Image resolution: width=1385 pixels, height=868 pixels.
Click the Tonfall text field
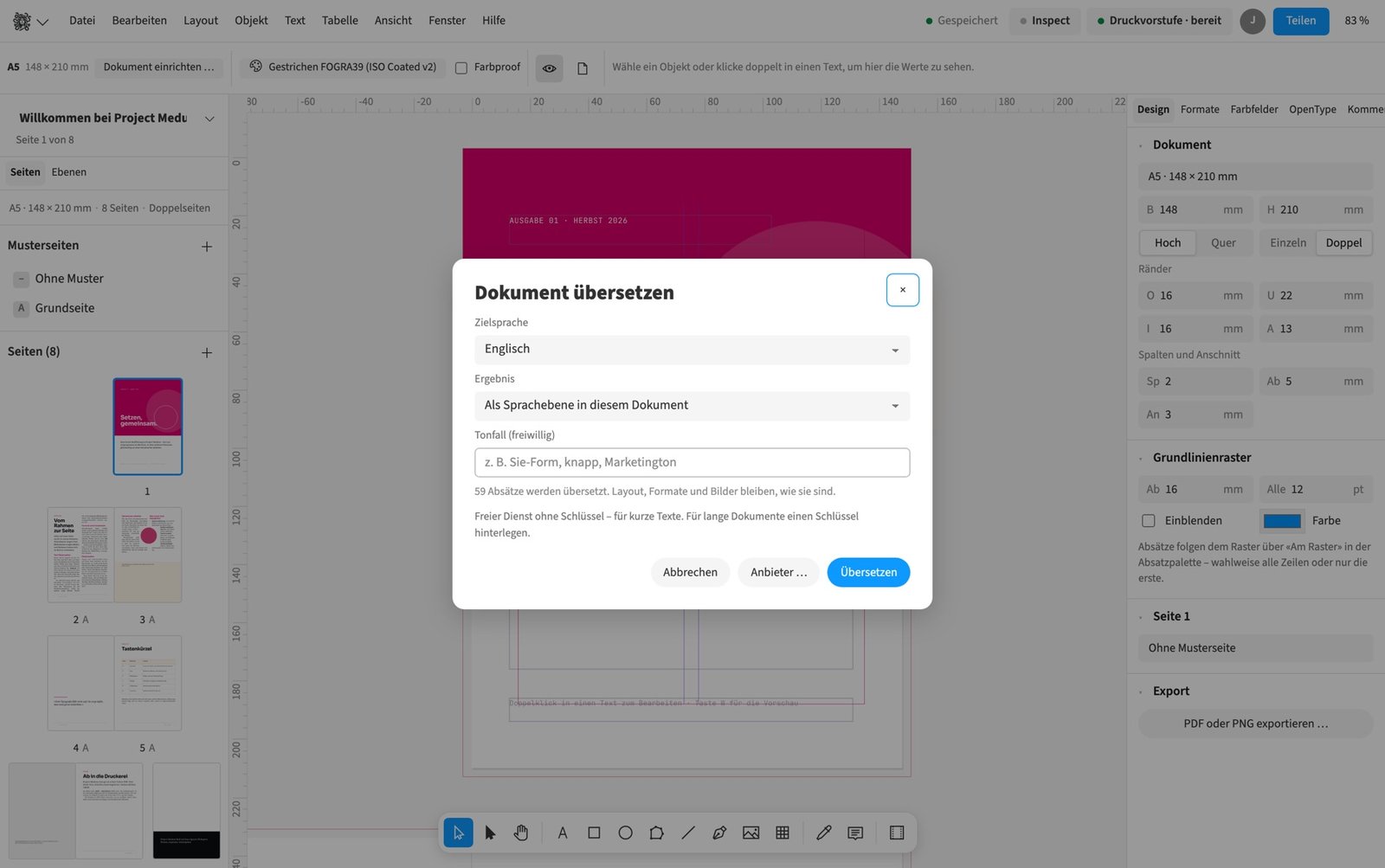(692, 463)
